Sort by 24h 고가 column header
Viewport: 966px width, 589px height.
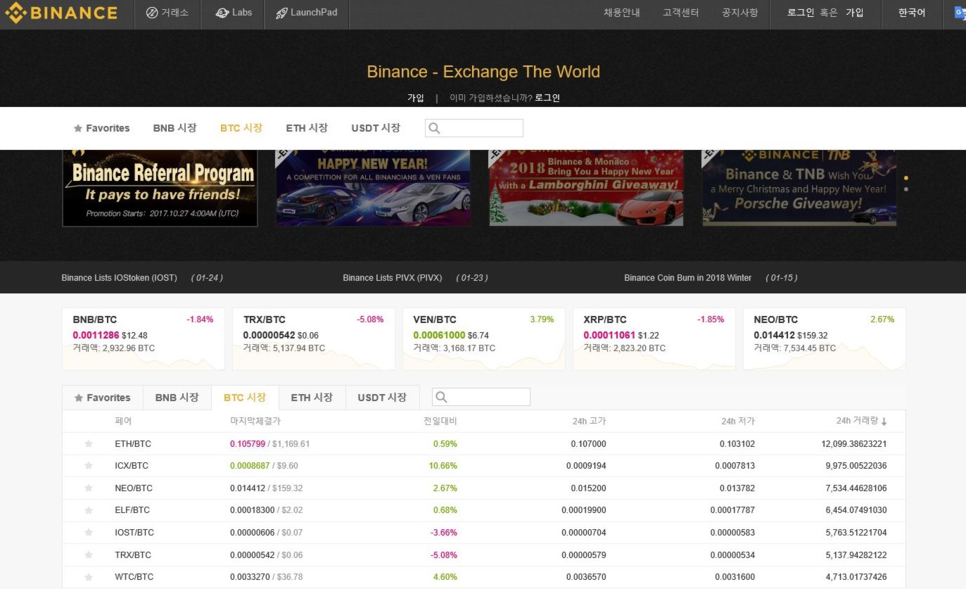click(589, 421)
